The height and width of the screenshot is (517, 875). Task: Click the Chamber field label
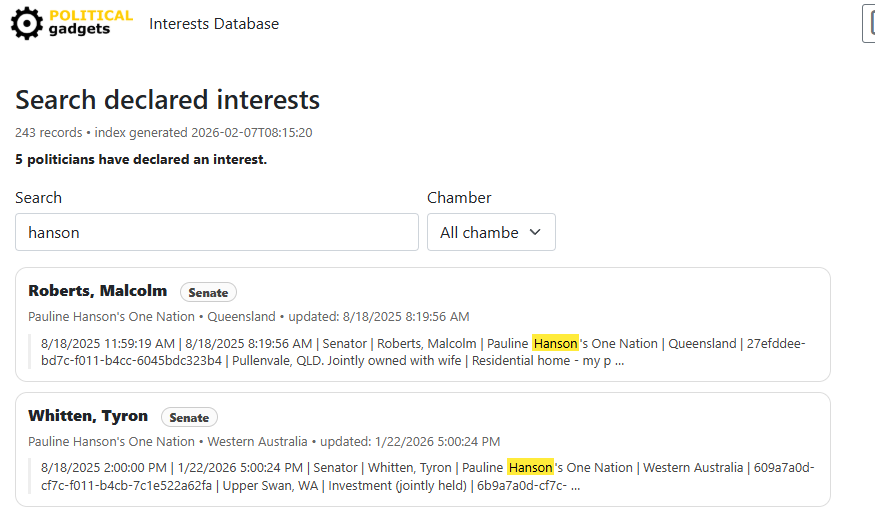pyautogui.click(x=459, y=198)
